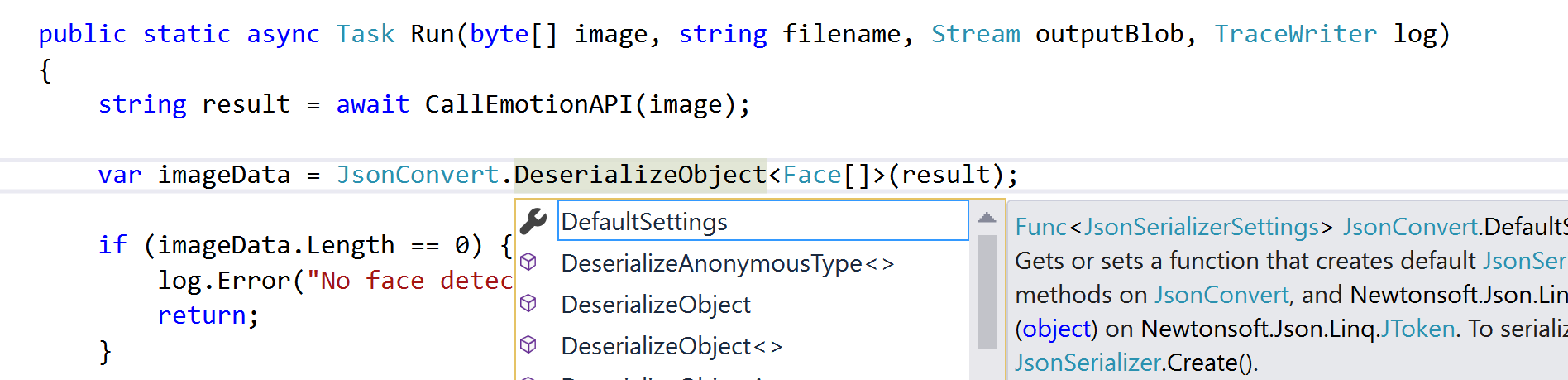Click the wrench icon beside DefaultSettings

click(x=533, y=221)
